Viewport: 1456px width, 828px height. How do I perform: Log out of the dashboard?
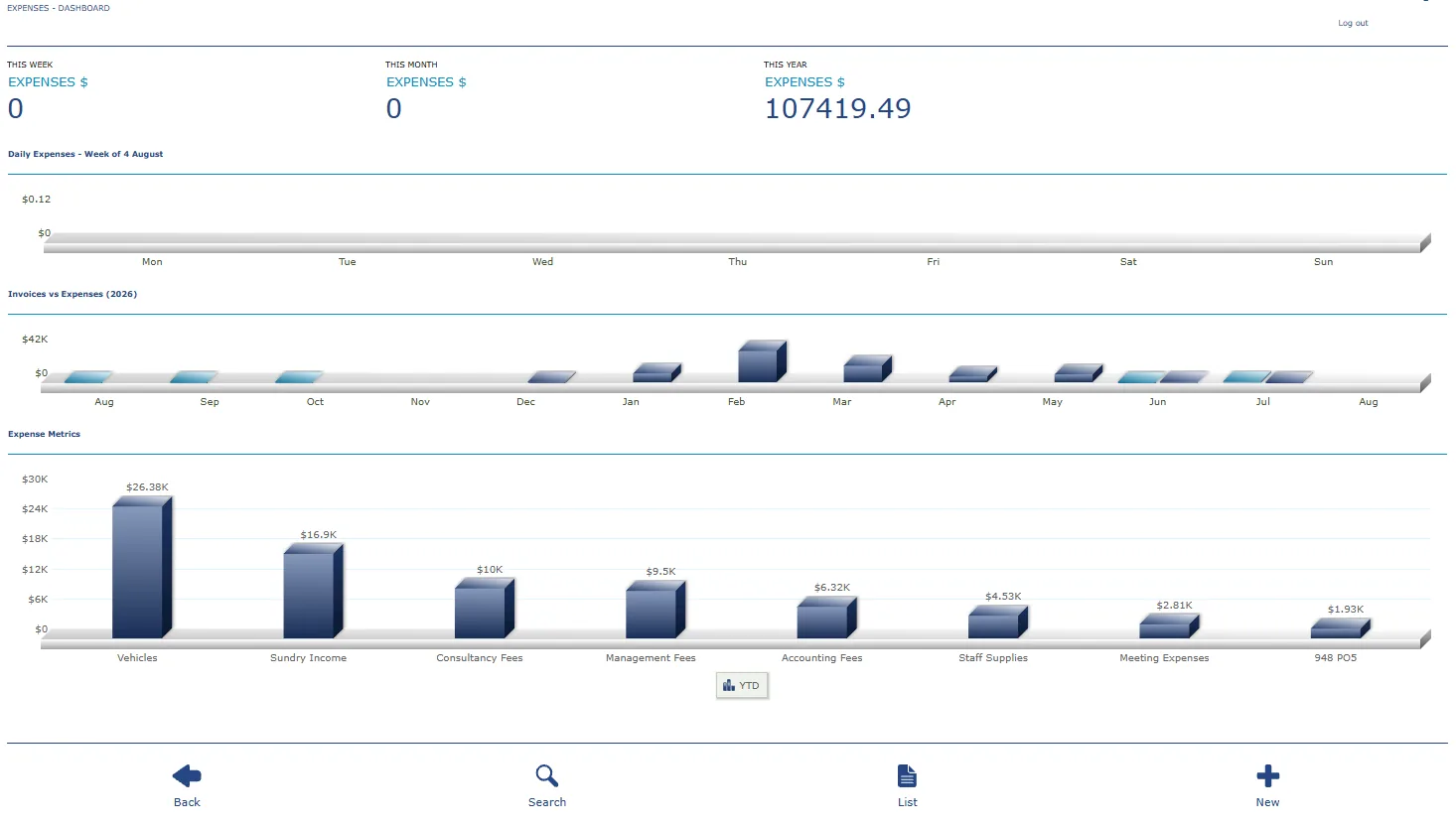pyautogui.click(x=1353, y=23)
